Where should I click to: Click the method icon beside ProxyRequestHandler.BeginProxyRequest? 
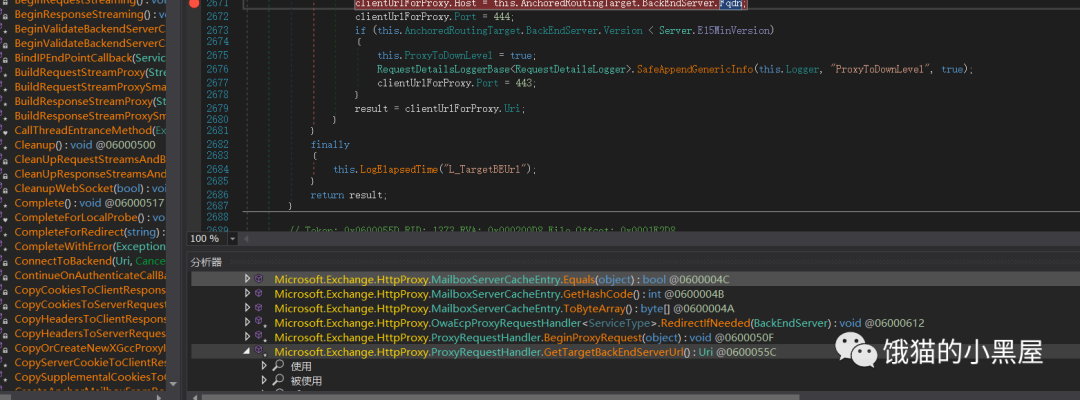(260, 337)
